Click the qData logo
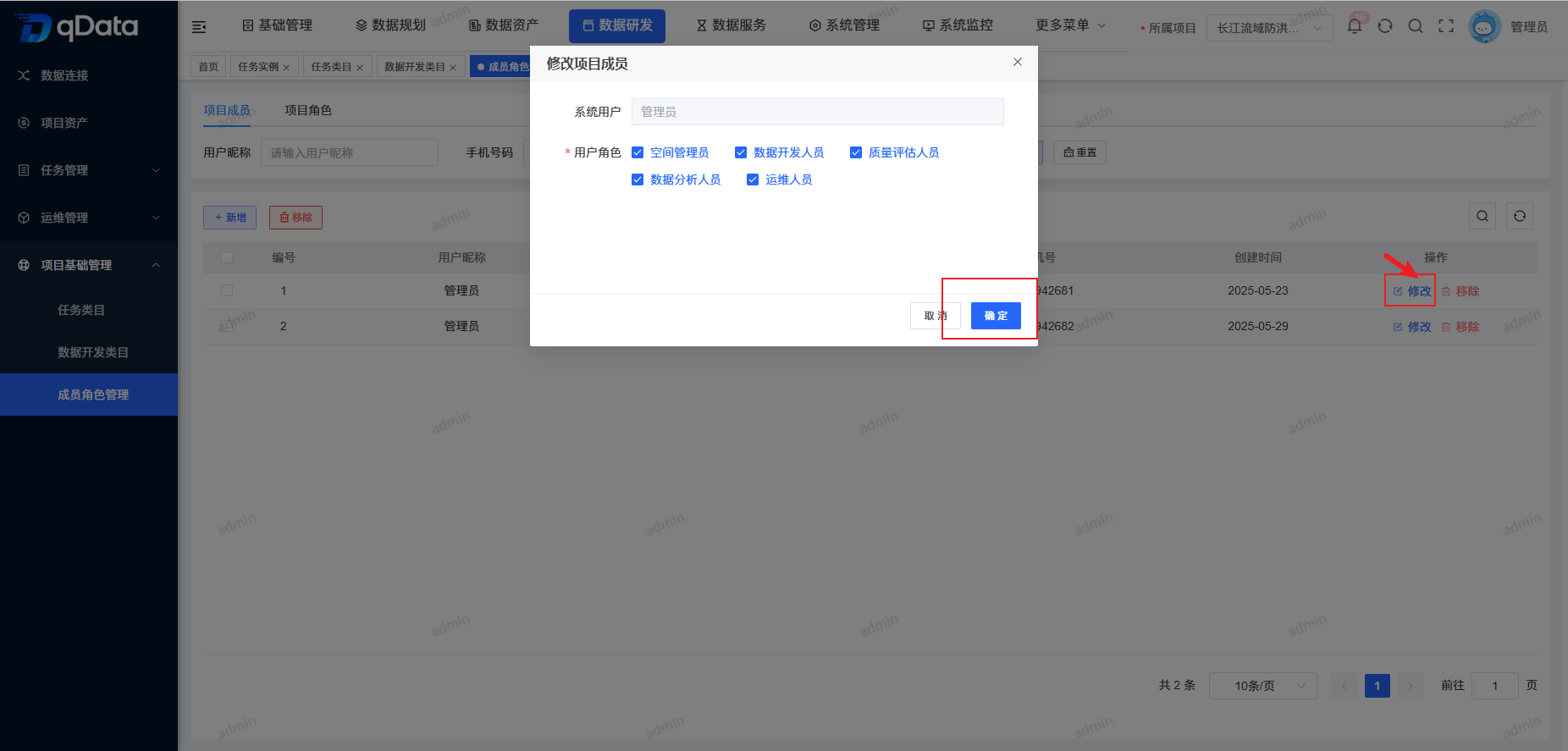The width and height of the screenshot is (1568, 751). pos(77,27)
